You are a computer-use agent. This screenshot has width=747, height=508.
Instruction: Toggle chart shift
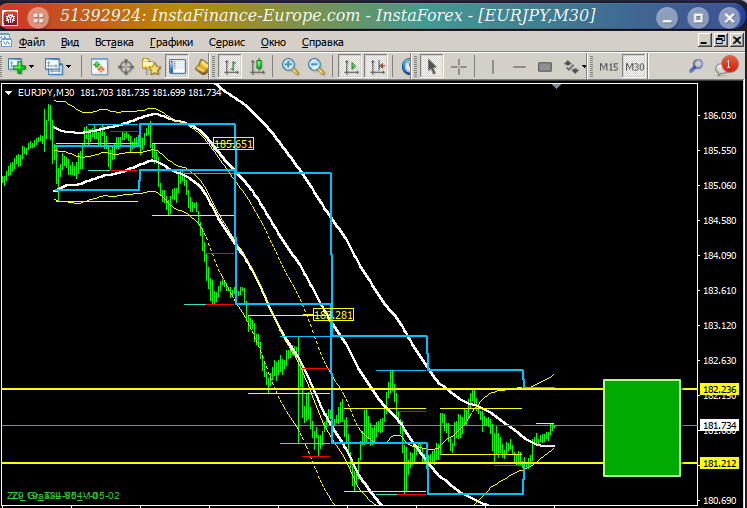(377, 66)
